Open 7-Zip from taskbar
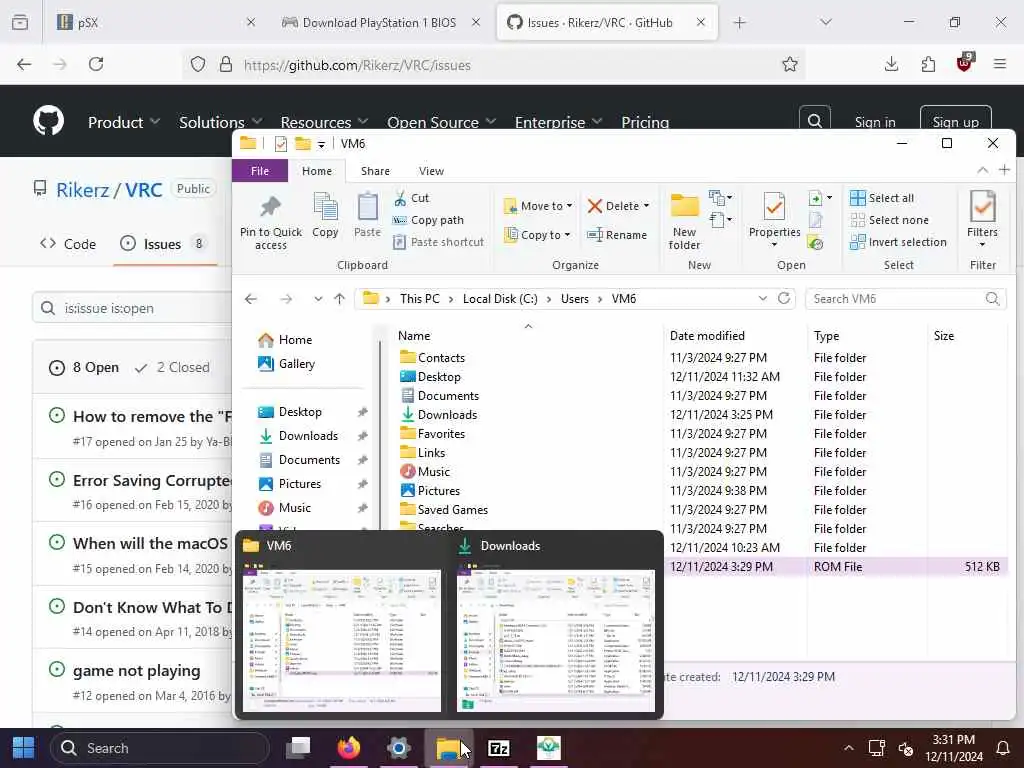The width and height of the screenshot is (1024, 768). 498,748
